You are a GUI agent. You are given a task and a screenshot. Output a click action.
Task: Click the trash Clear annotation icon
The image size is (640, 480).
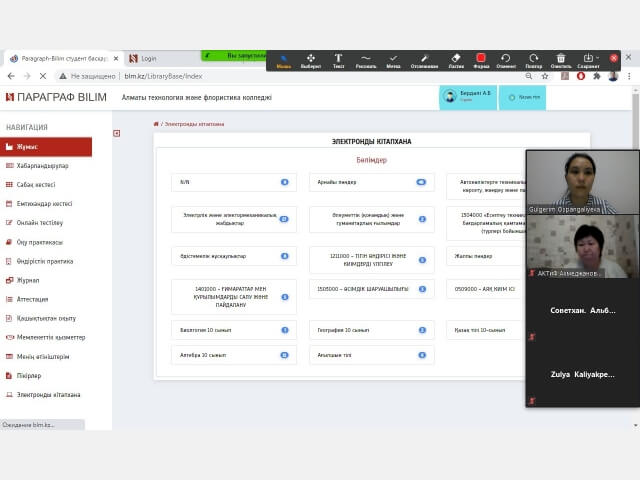click(561, 61)
